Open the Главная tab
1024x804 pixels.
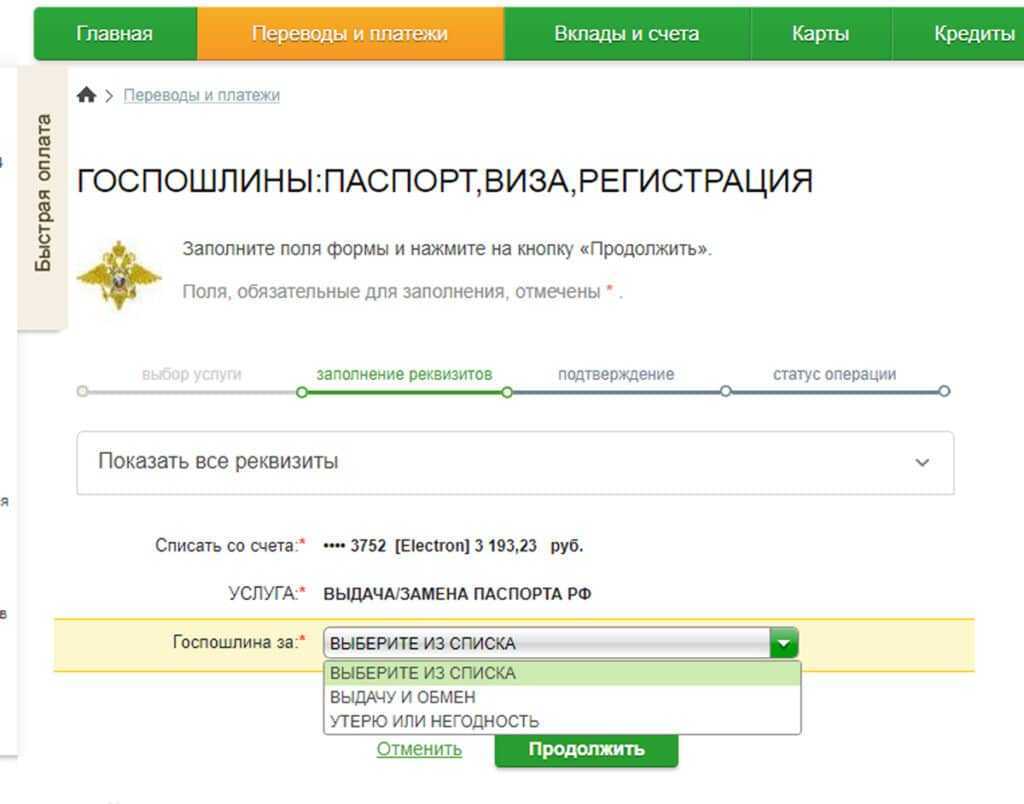114,34
